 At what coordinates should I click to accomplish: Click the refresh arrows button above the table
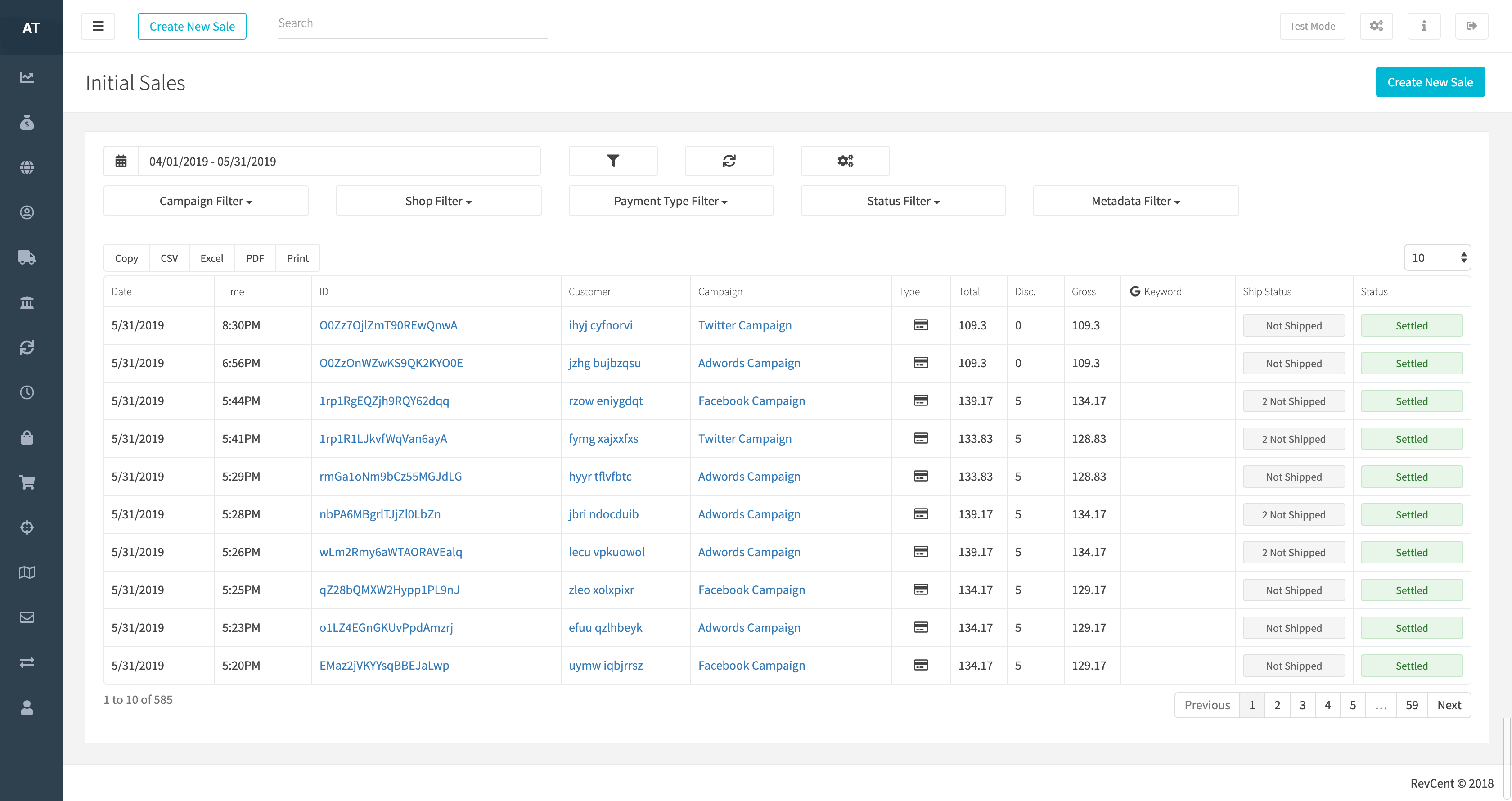729,161
